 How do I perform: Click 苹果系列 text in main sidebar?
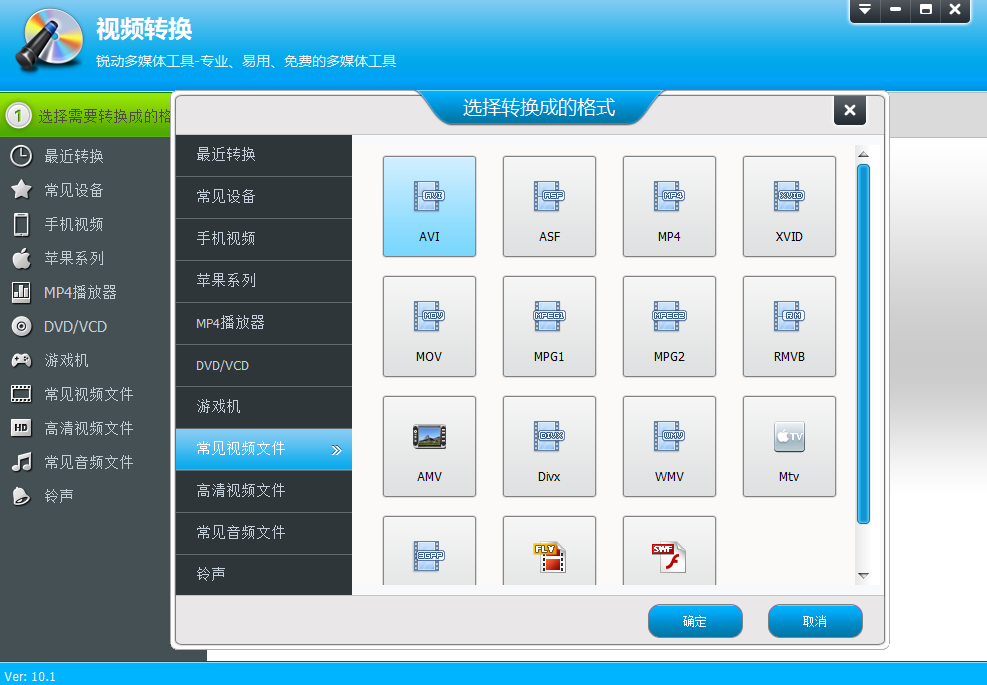click(74, 258)
